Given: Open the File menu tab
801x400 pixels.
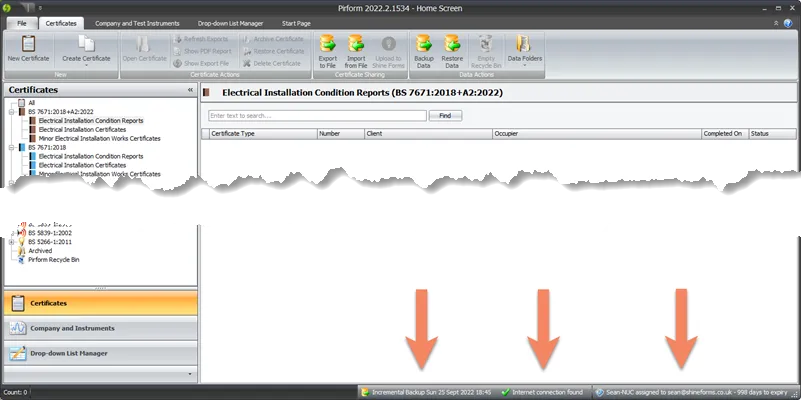Looking at the screenshot, I should click(x=21, y=22).
